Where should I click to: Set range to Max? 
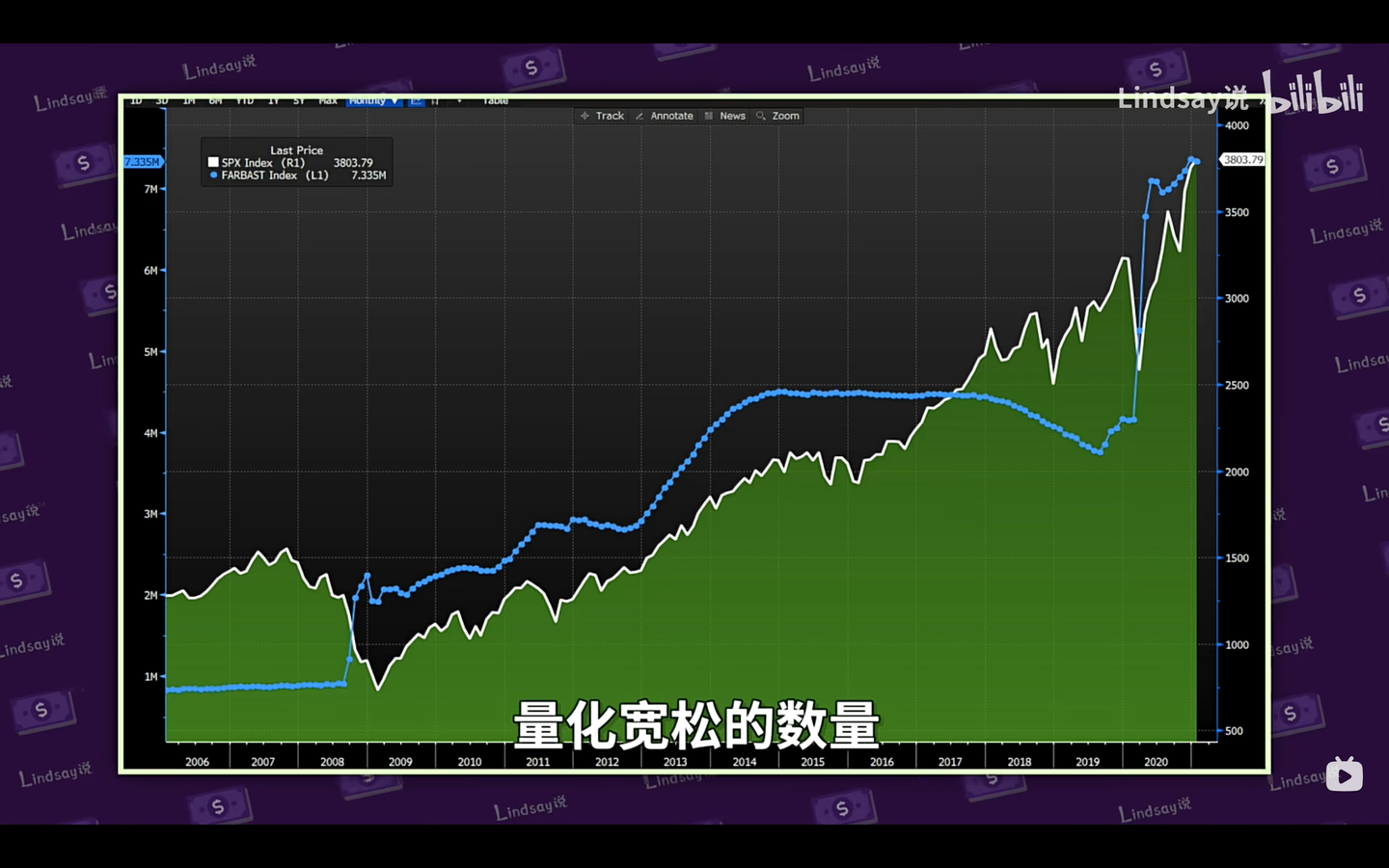pyautogui.click(x=328, y=100)
